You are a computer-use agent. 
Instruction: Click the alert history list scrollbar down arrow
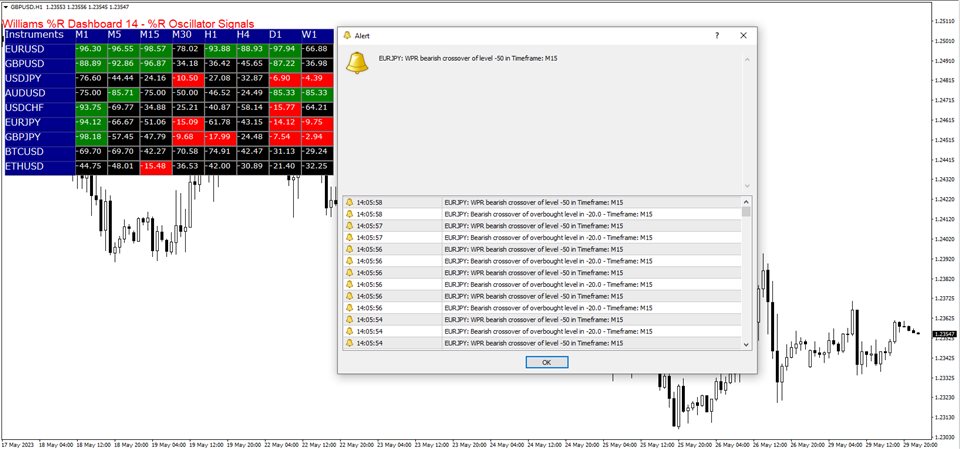(746, 345)
